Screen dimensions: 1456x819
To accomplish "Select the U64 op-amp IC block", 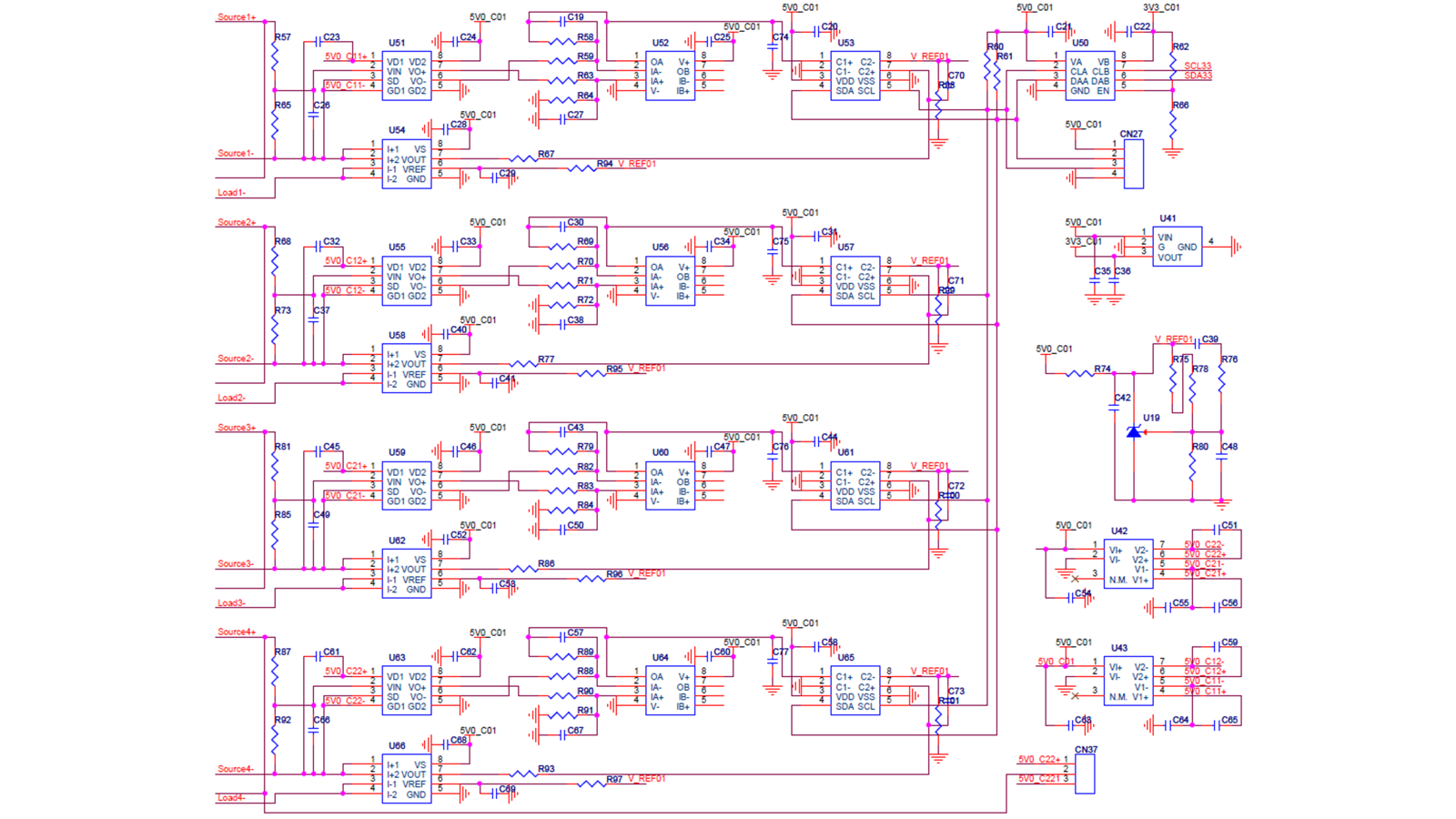I will pos(670,691).
